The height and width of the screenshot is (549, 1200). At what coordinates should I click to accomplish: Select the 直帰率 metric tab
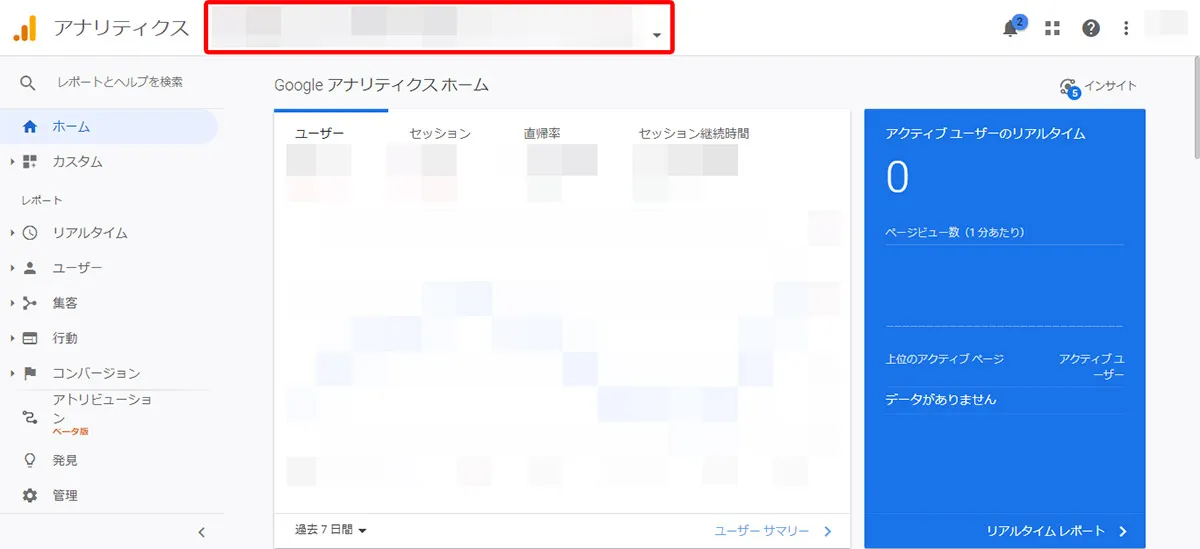(x=541, y=133)
